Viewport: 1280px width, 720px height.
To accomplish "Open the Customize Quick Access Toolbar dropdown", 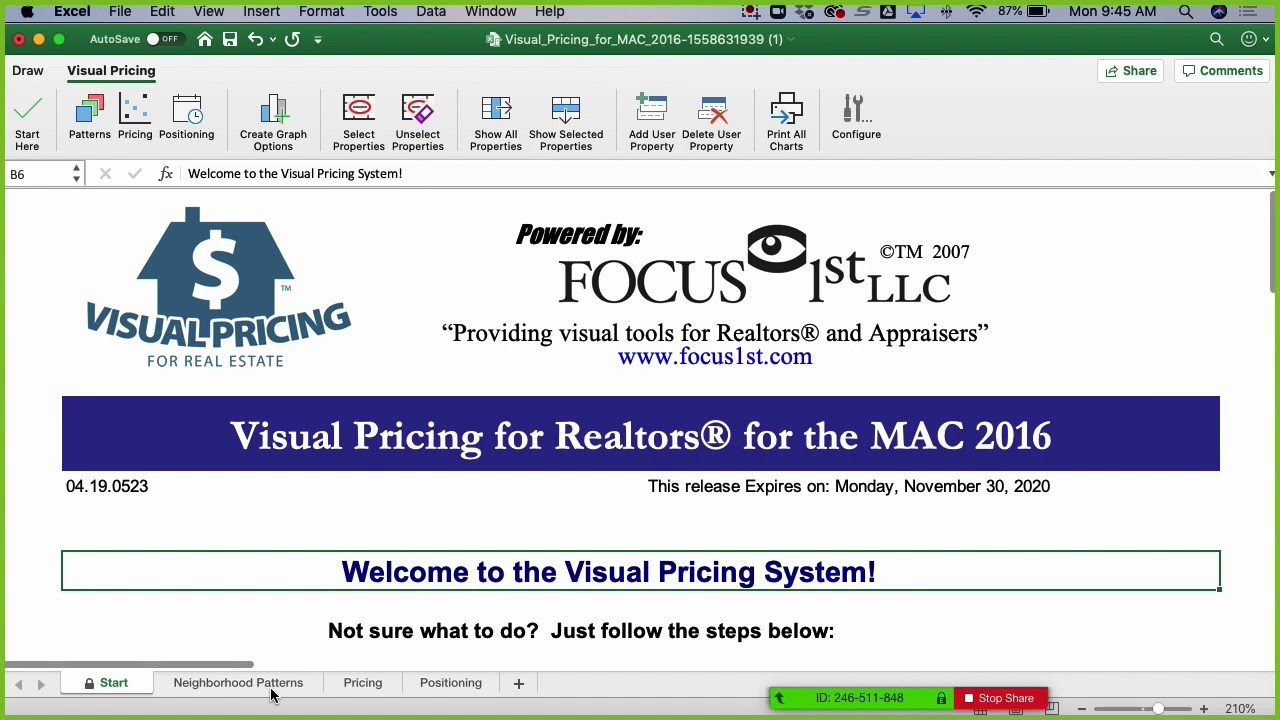I will (318, 40).
